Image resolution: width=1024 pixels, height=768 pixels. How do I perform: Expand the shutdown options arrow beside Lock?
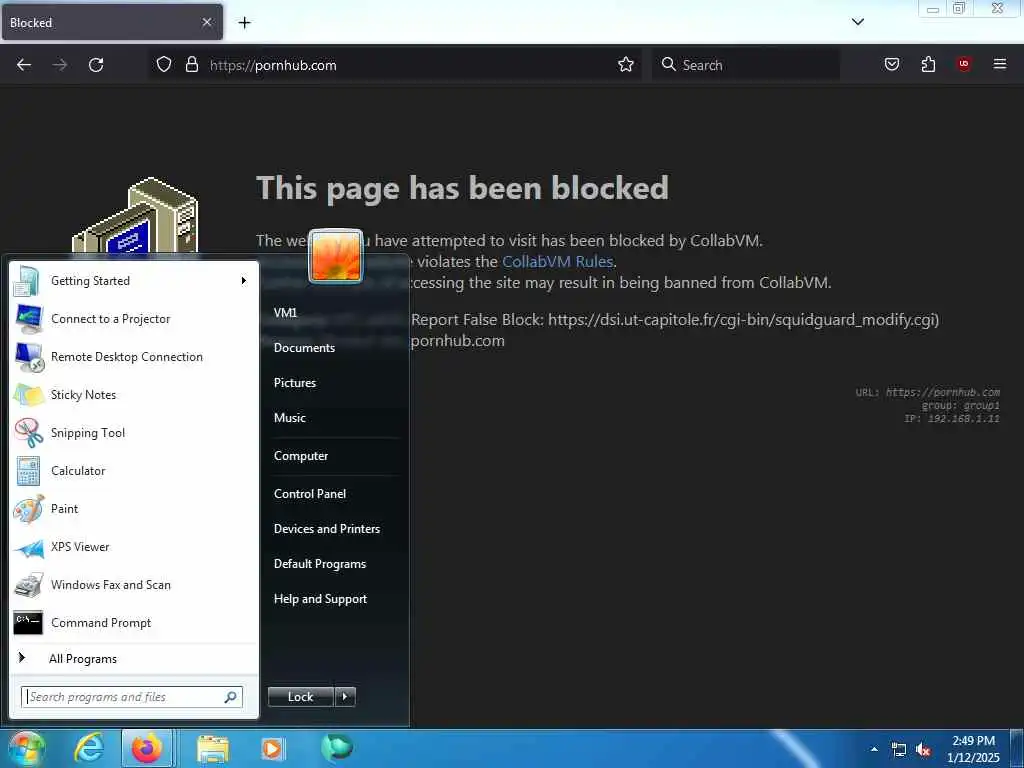click(345, 697)
